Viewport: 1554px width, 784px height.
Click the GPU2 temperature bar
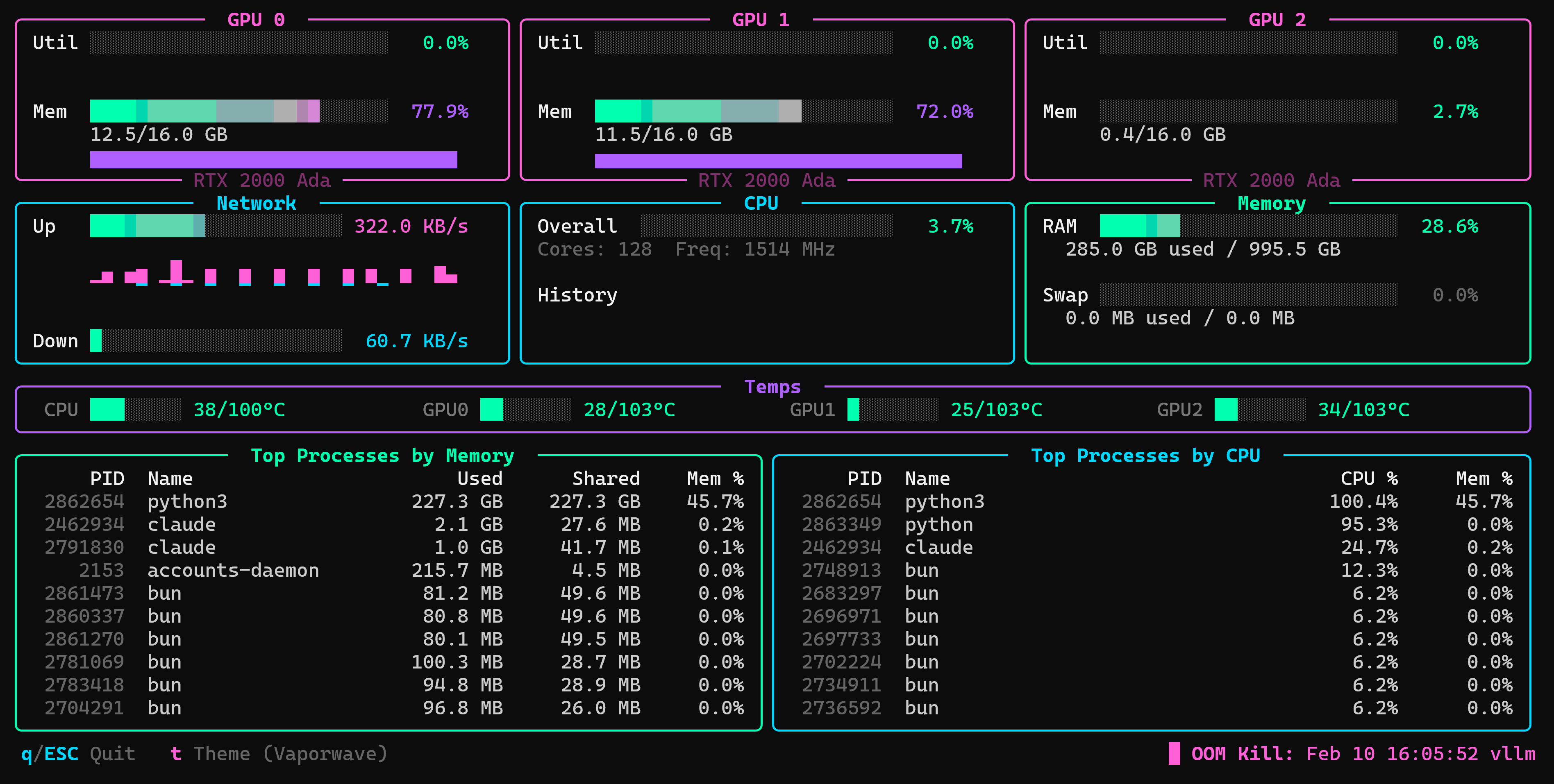[1260, 410]
